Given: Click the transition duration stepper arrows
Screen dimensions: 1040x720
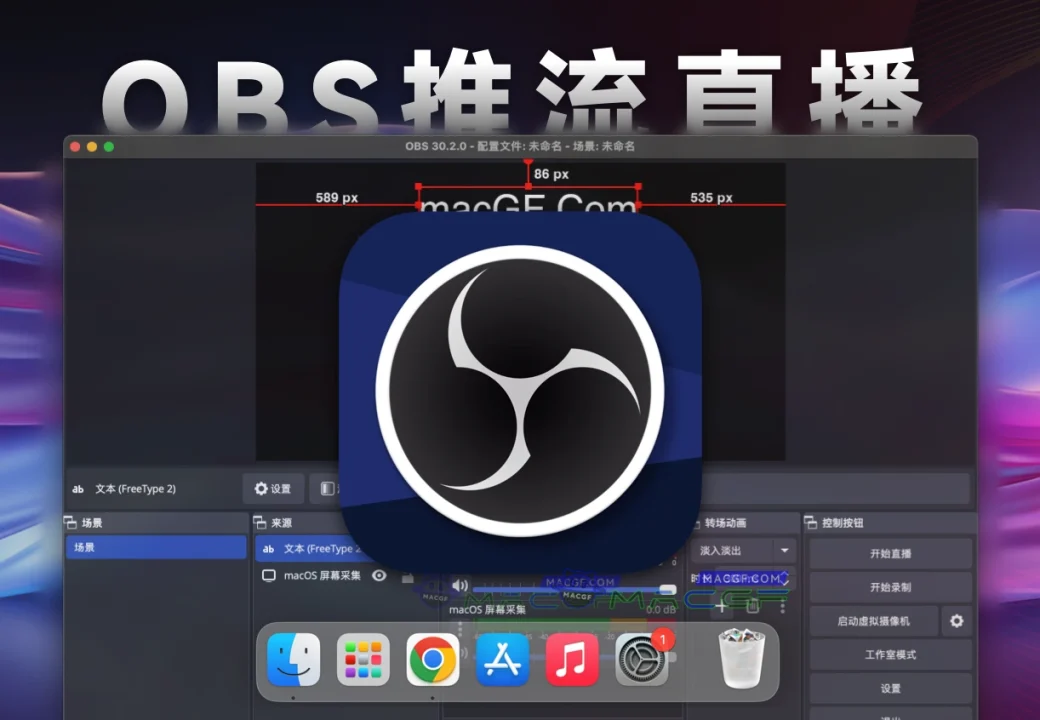Looking at the screenshot, I should point(786,578).
